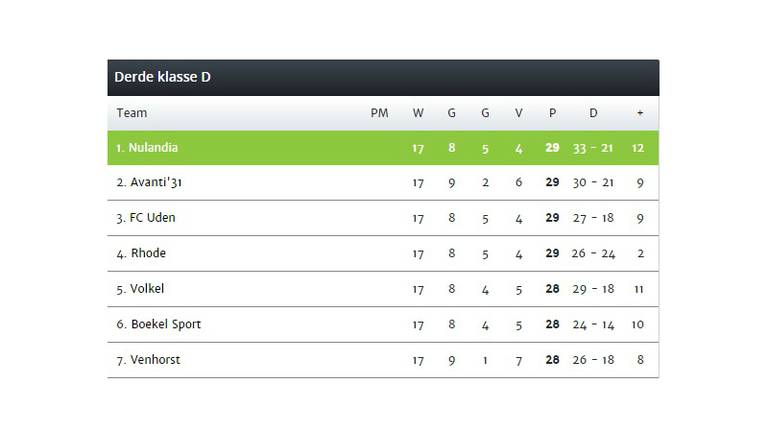This screenshot has width=768, height=432.
Task: Open the Boekel Sport team link
Action: pyautogui.click(x=166, y=324)
